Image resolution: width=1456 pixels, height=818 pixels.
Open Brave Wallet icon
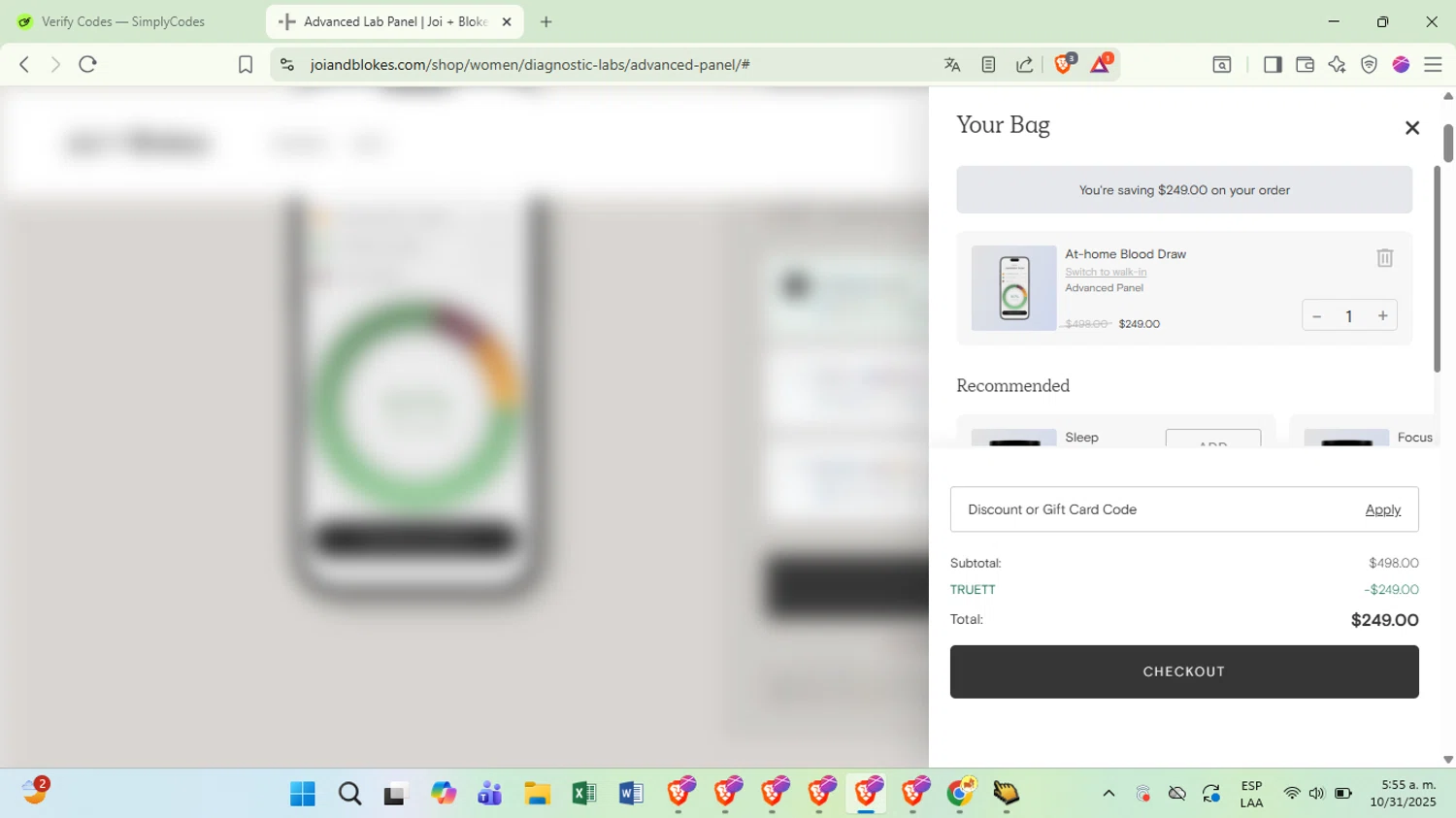coord(1305,64)
